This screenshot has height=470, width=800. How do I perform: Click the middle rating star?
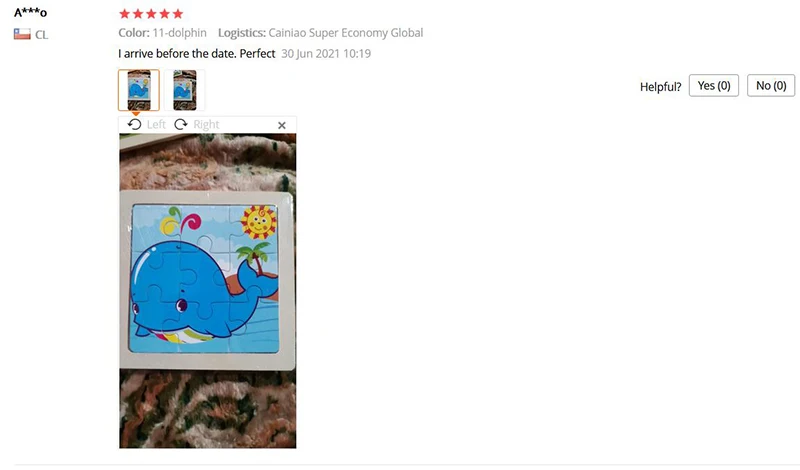coord(151,14)
